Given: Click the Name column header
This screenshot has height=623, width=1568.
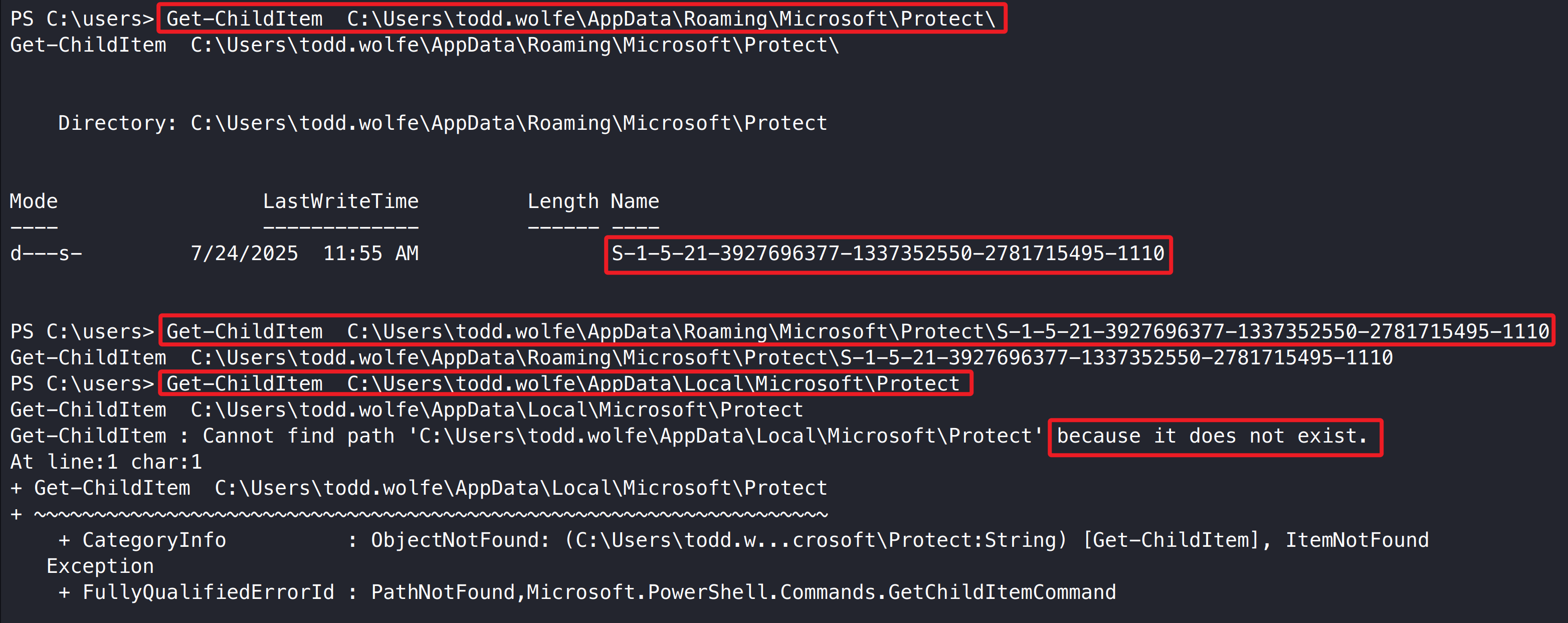Looking at the screenshot, I should click(634, 201).
